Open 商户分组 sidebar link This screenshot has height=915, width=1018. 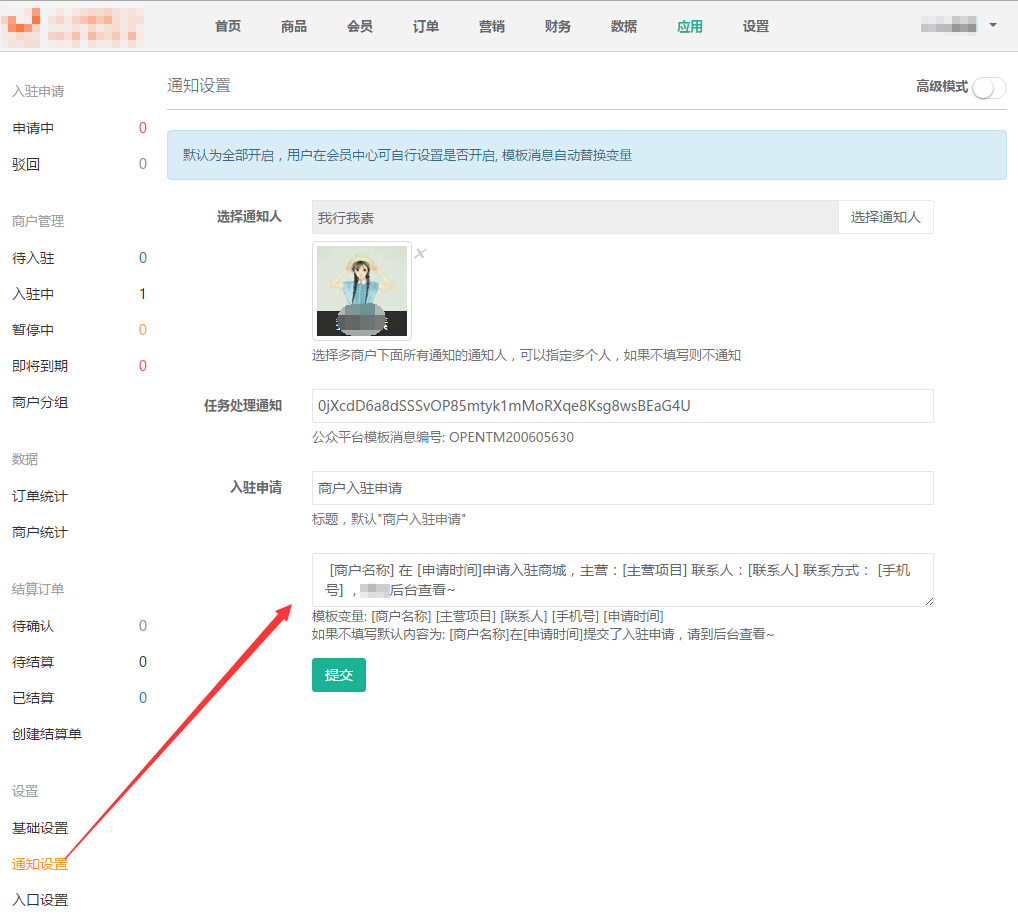(40, 402)
